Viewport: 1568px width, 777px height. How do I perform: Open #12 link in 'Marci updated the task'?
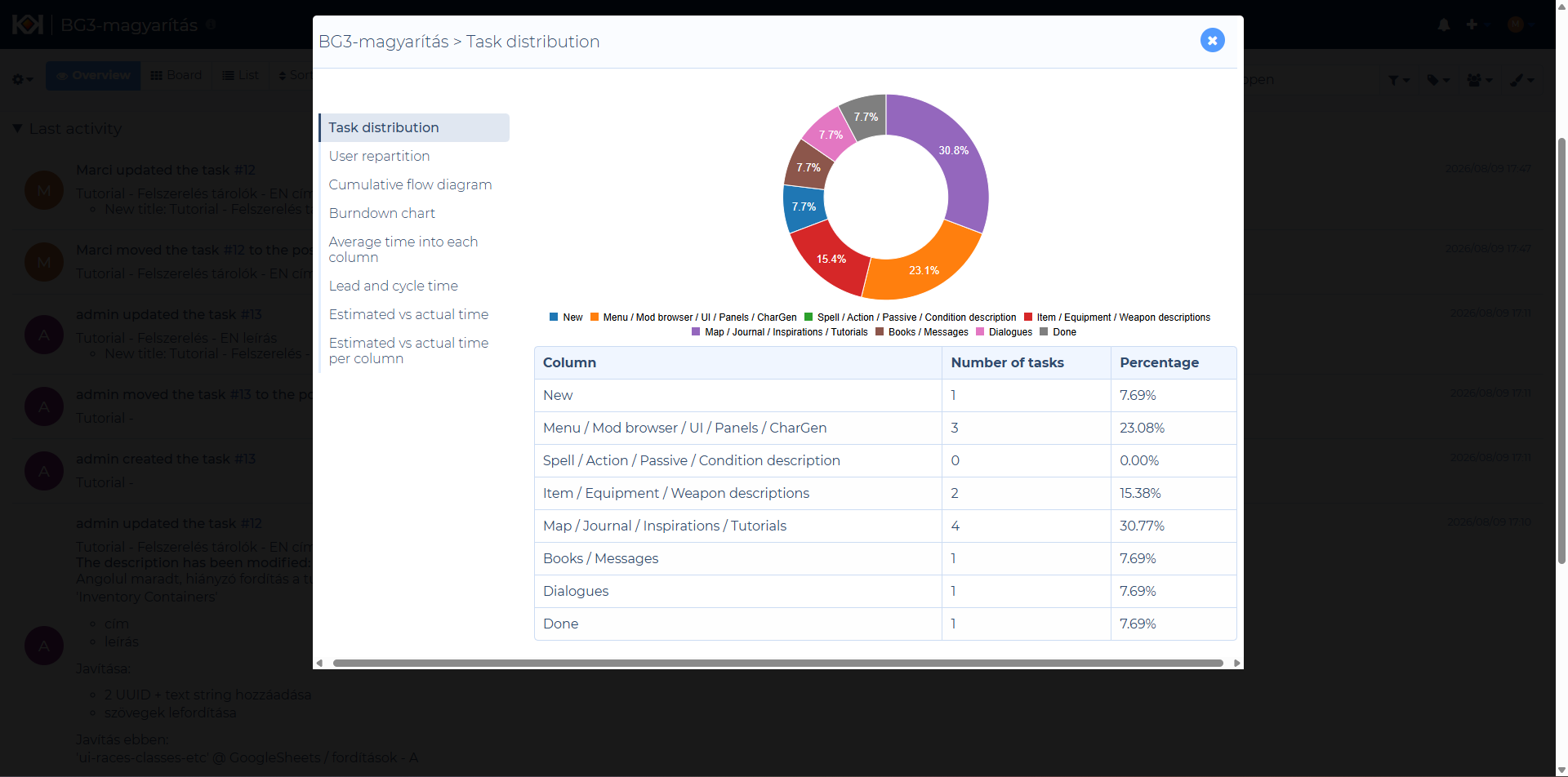tap(244, 170)
